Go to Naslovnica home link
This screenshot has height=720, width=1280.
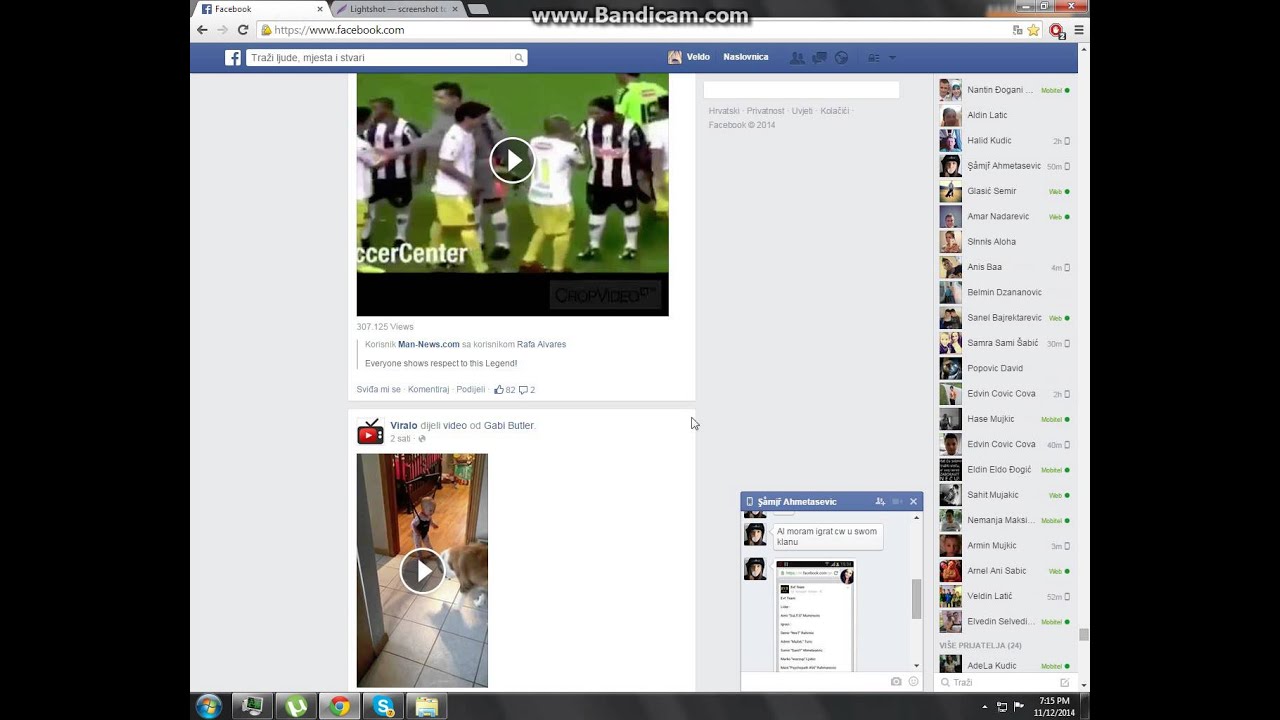(x=746, y=57)
